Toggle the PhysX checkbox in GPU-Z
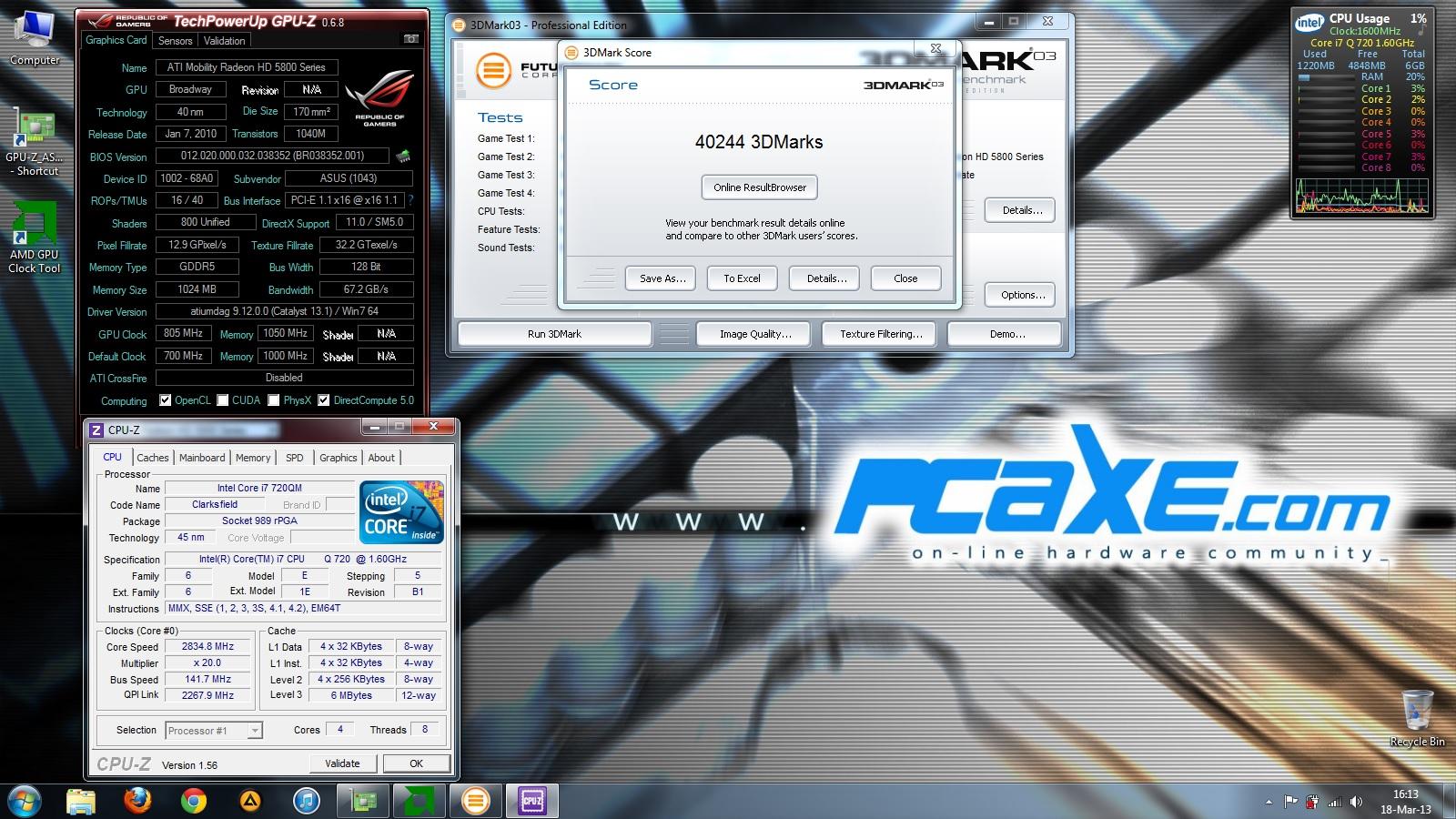1456x819 pixels. pyautogui.click(x=274, y=400)
